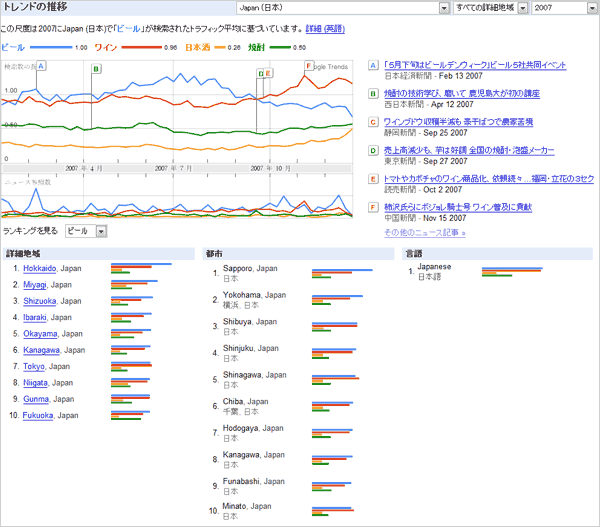Open the Nov 15 2007 Beaujolais headline
This screenshot has width=600, height=527.
pos(458,207)
